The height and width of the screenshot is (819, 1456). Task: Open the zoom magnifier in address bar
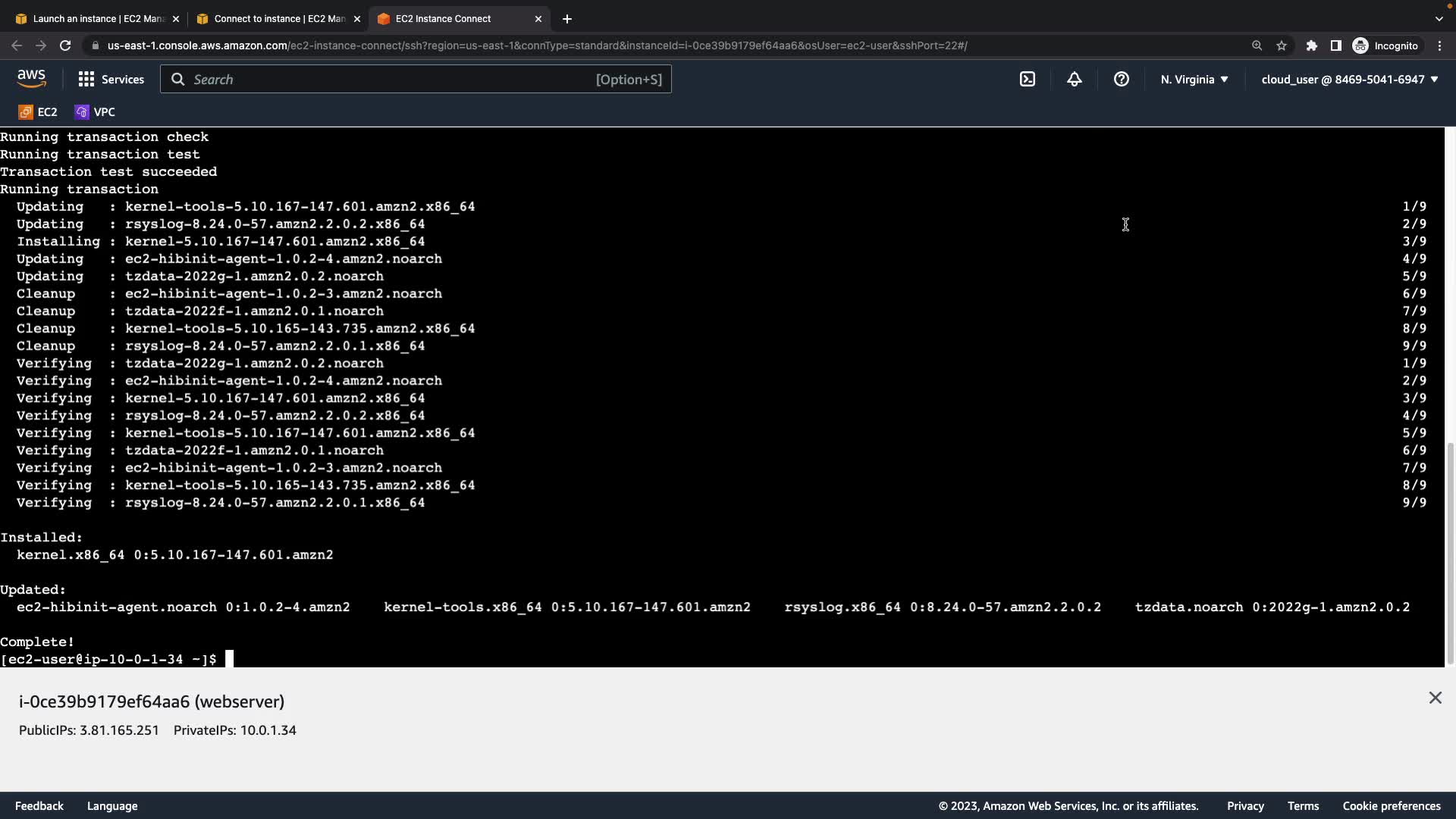point(1257,45)
